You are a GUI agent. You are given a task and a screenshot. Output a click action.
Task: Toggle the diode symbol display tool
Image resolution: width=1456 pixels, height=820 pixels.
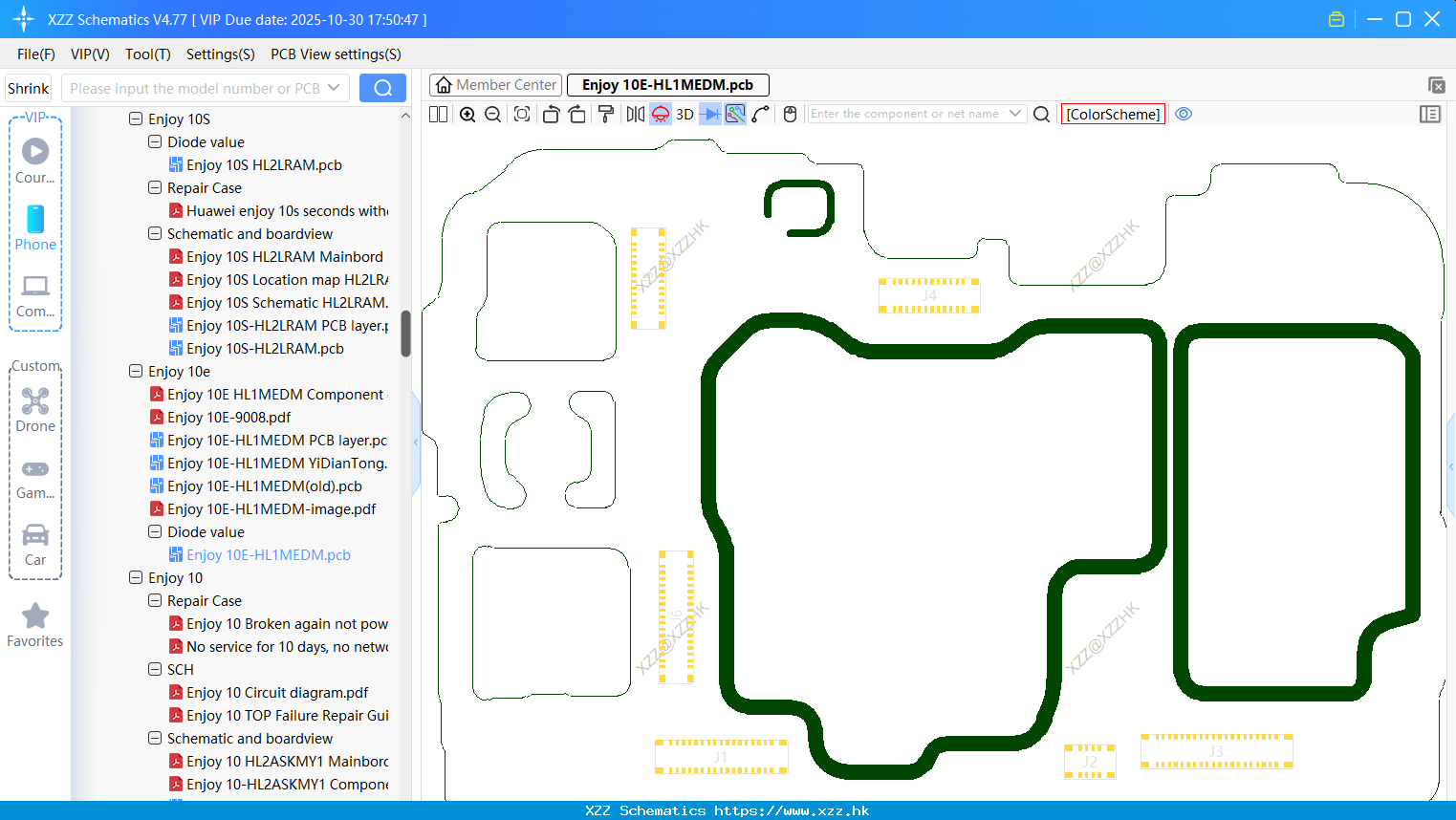click(710, 114)
